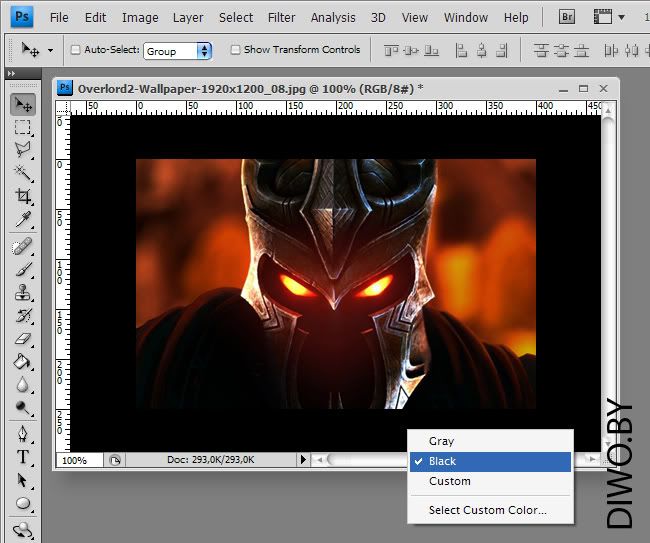Click the Photoshop Ps application logo
Screen dimensions: 650x543
click(22, 17)
